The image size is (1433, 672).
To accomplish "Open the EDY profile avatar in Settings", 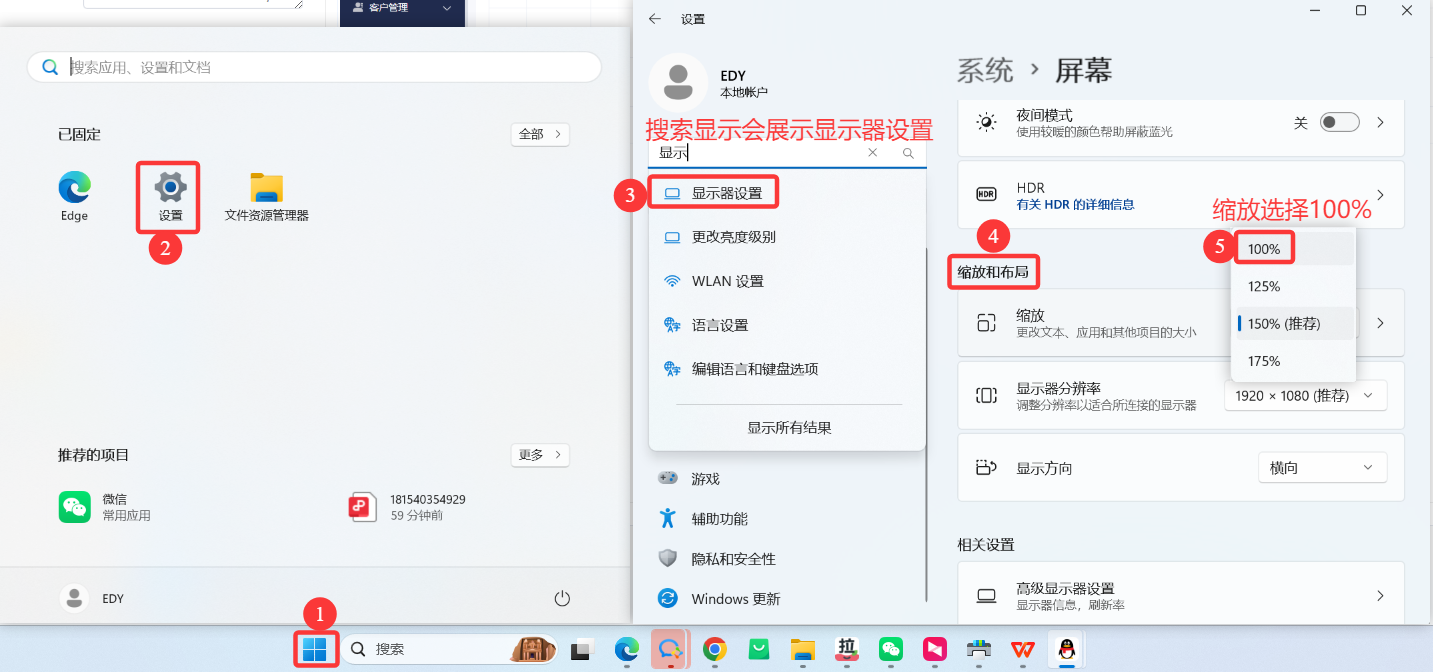I will (x=679, y=83).
